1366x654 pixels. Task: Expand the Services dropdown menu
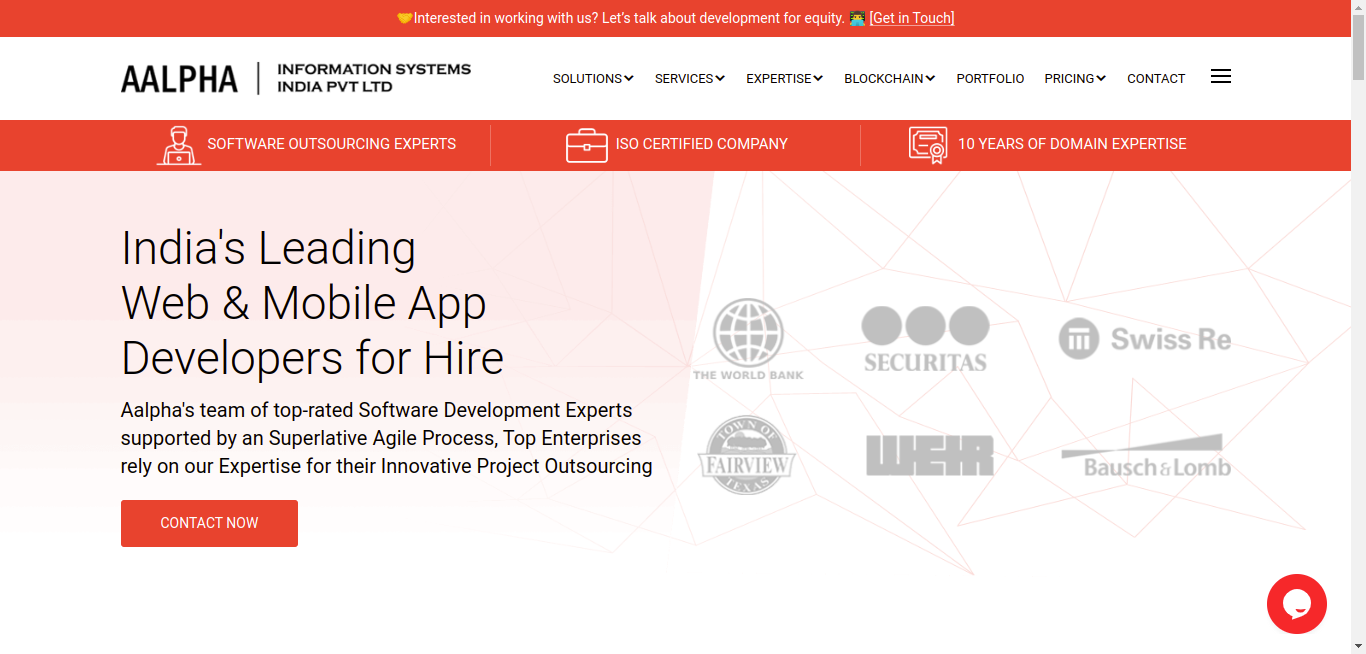point(689,79)
